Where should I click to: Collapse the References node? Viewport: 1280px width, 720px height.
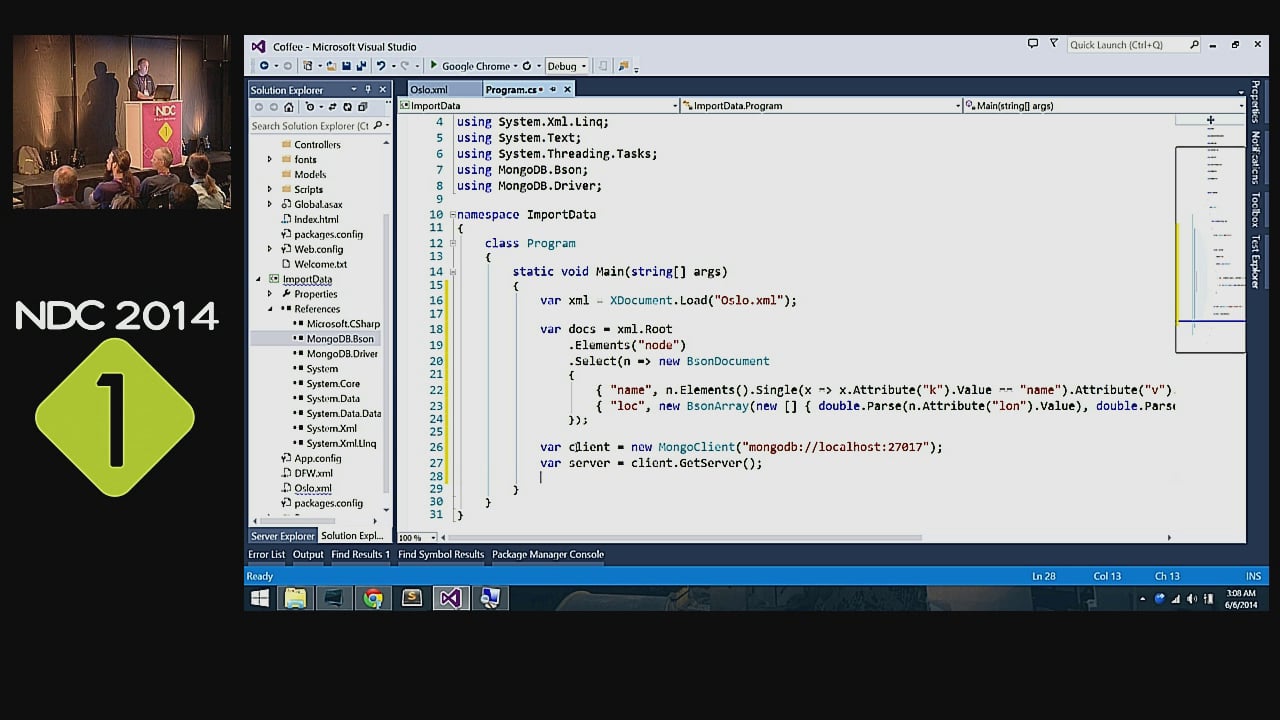270,309
